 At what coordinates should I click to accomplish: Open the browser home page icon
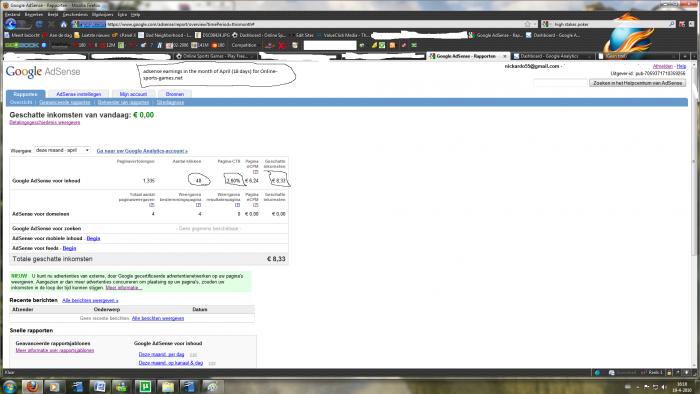click(x=64, y=24)
